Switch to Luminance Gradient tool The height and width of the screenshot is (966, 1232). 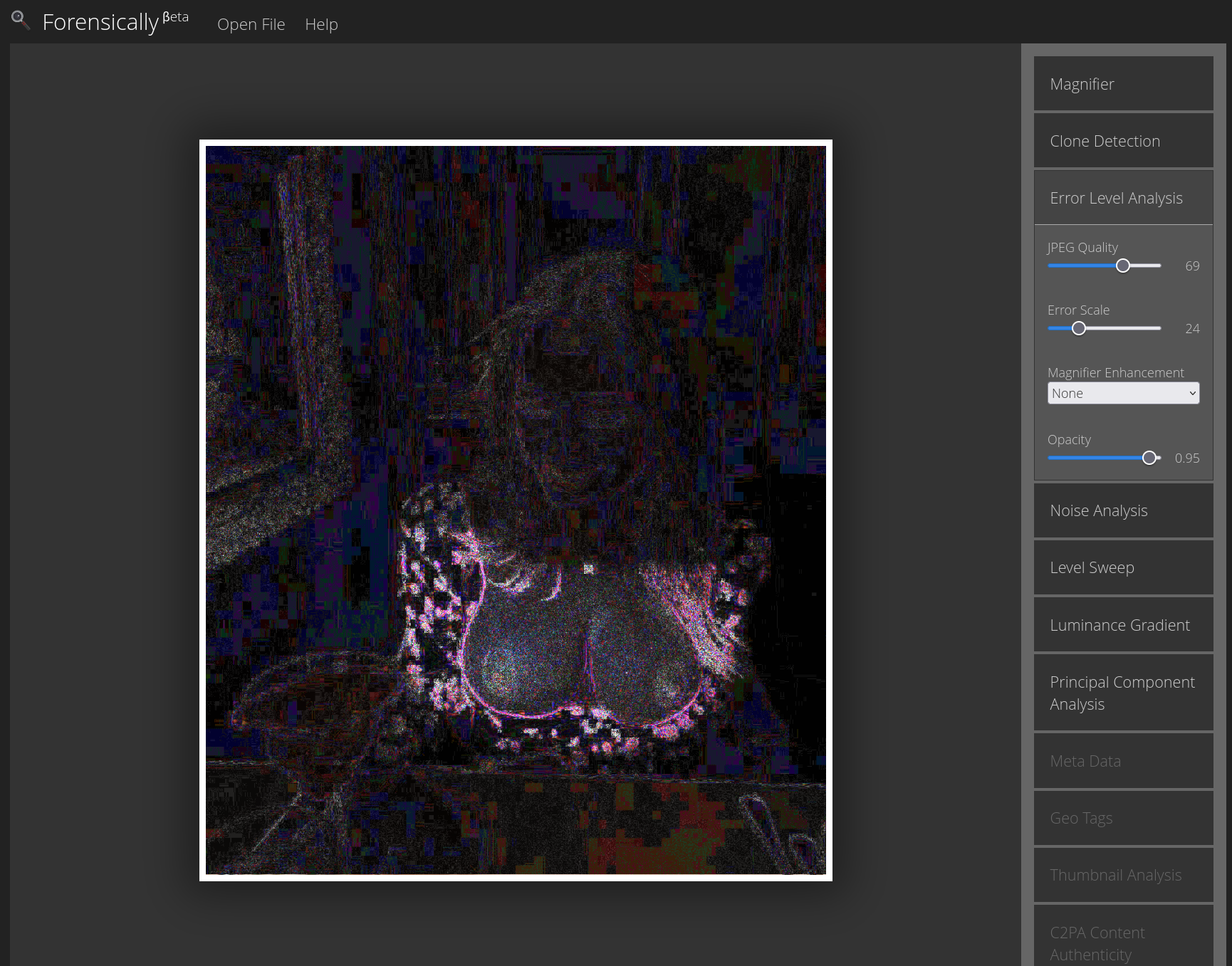[1123, 625]
